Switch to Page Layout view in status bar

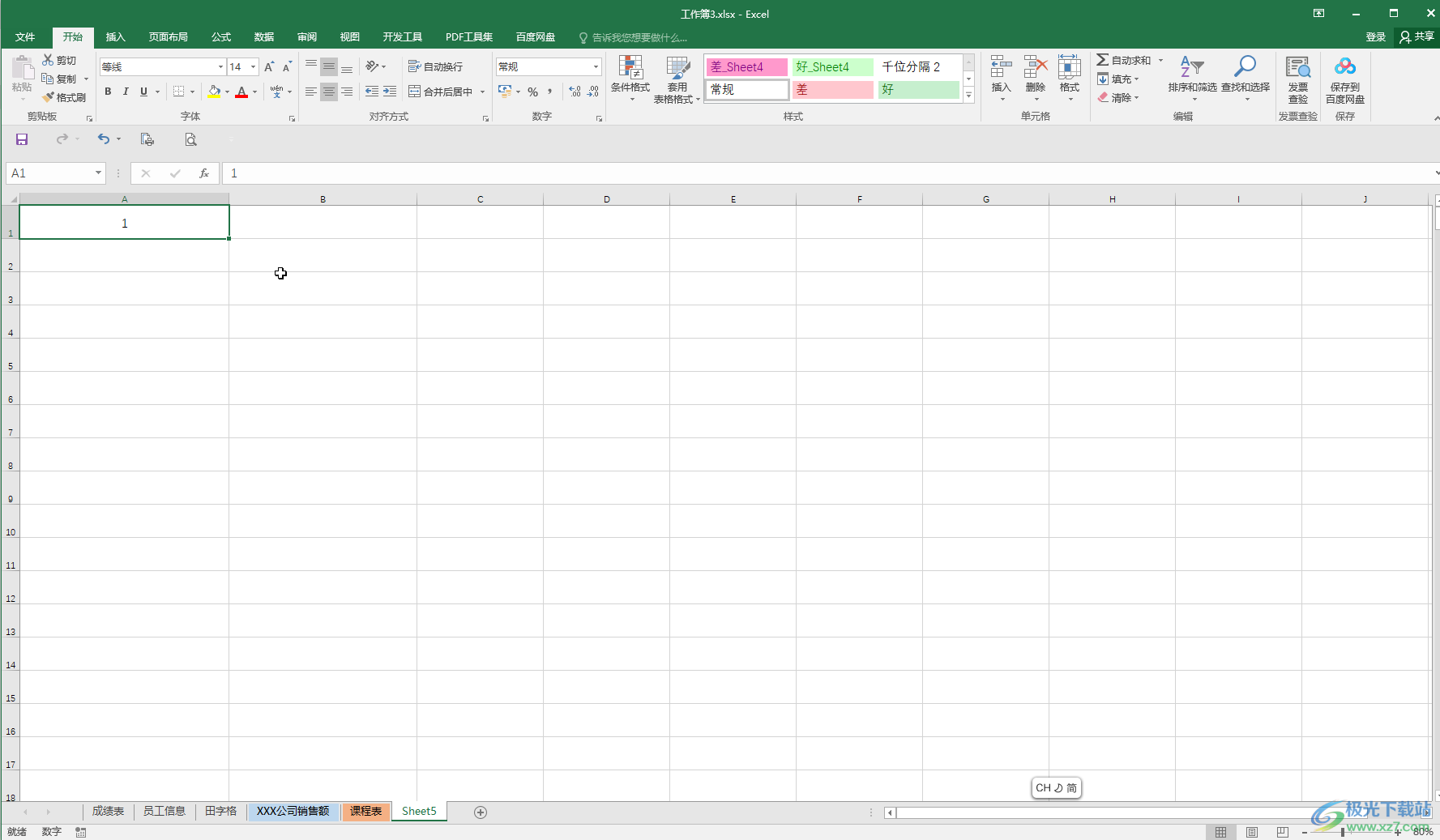point(1252,832)
